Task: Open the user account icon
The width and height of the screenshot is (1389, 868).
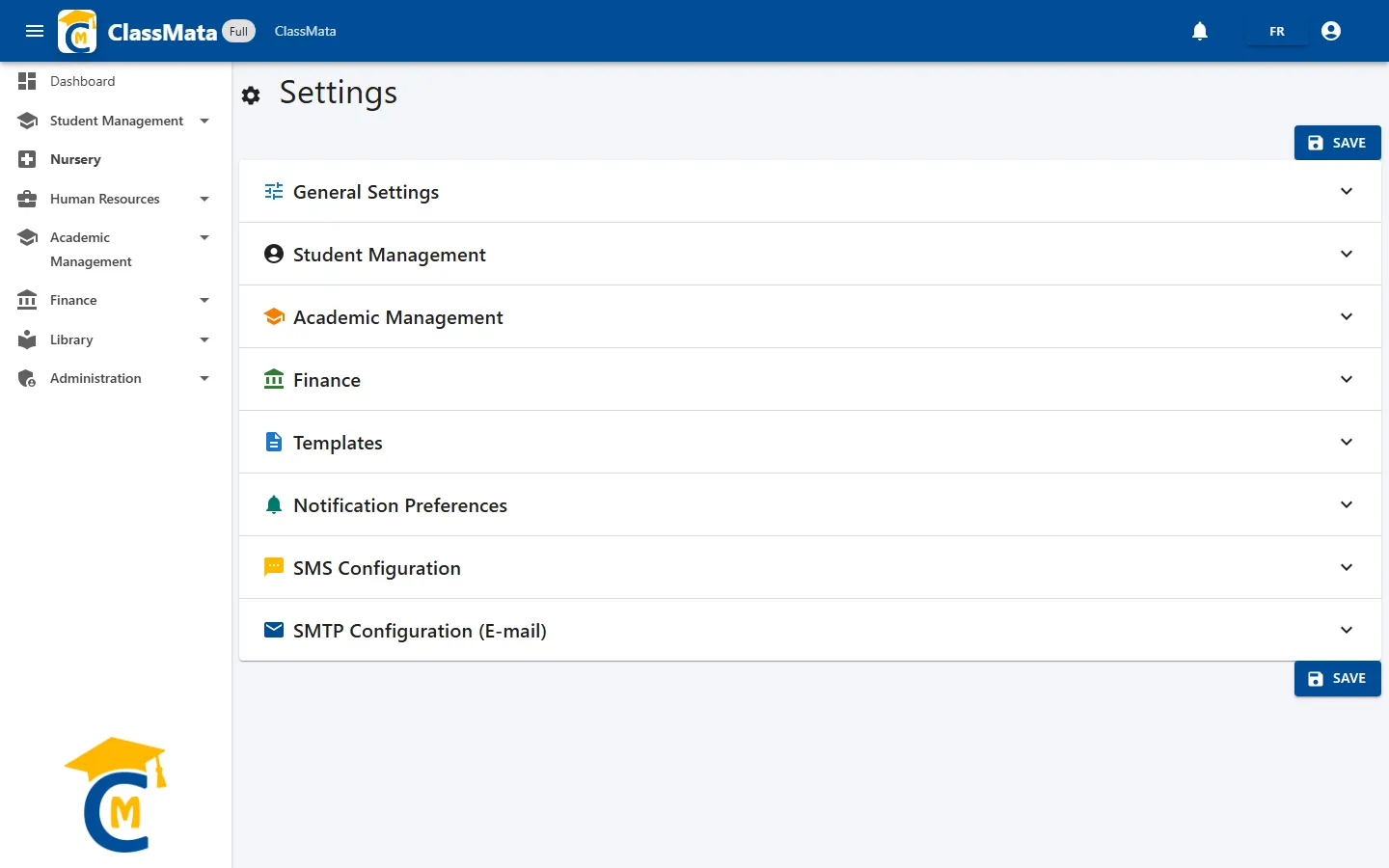Action: [1331, 31]
